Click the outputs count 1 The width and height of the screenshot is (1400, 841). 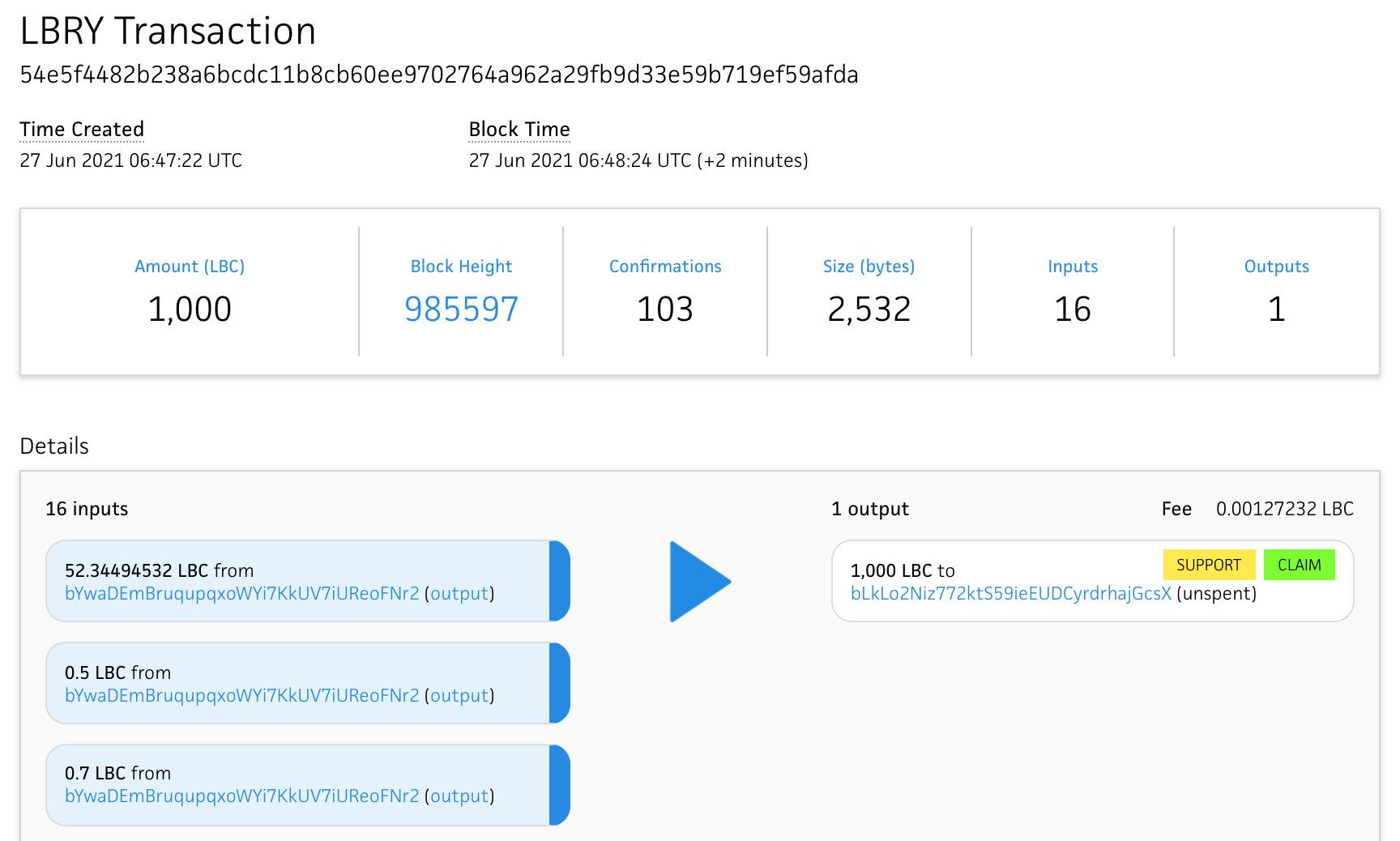(1277, 309)
